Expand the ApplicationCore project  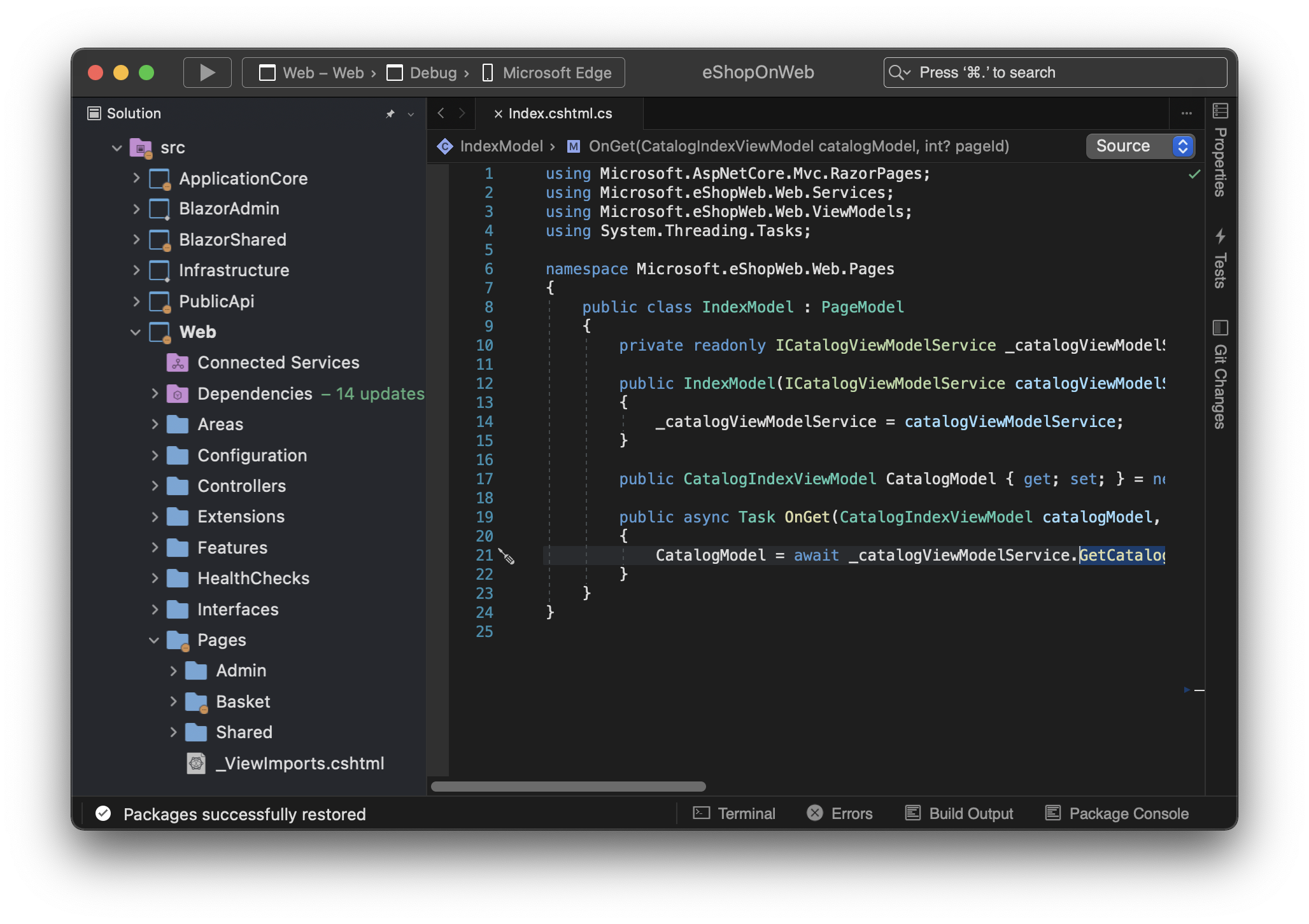[136, 178]
